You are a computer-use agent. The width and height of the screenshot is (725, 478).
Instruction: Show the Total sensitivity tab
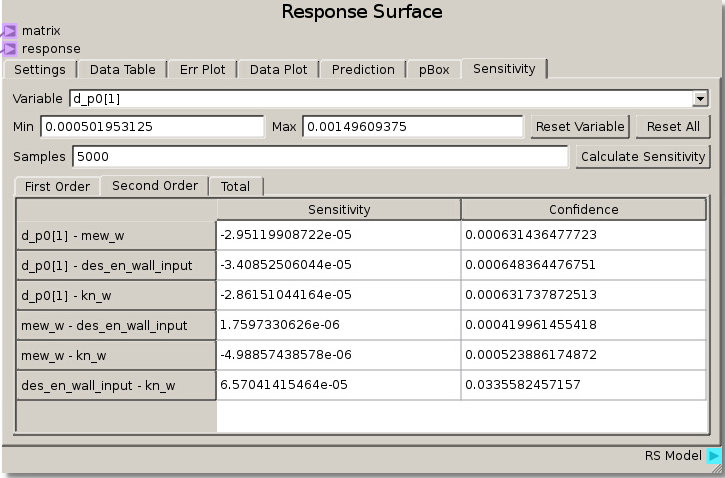click(x=236, y=186)
